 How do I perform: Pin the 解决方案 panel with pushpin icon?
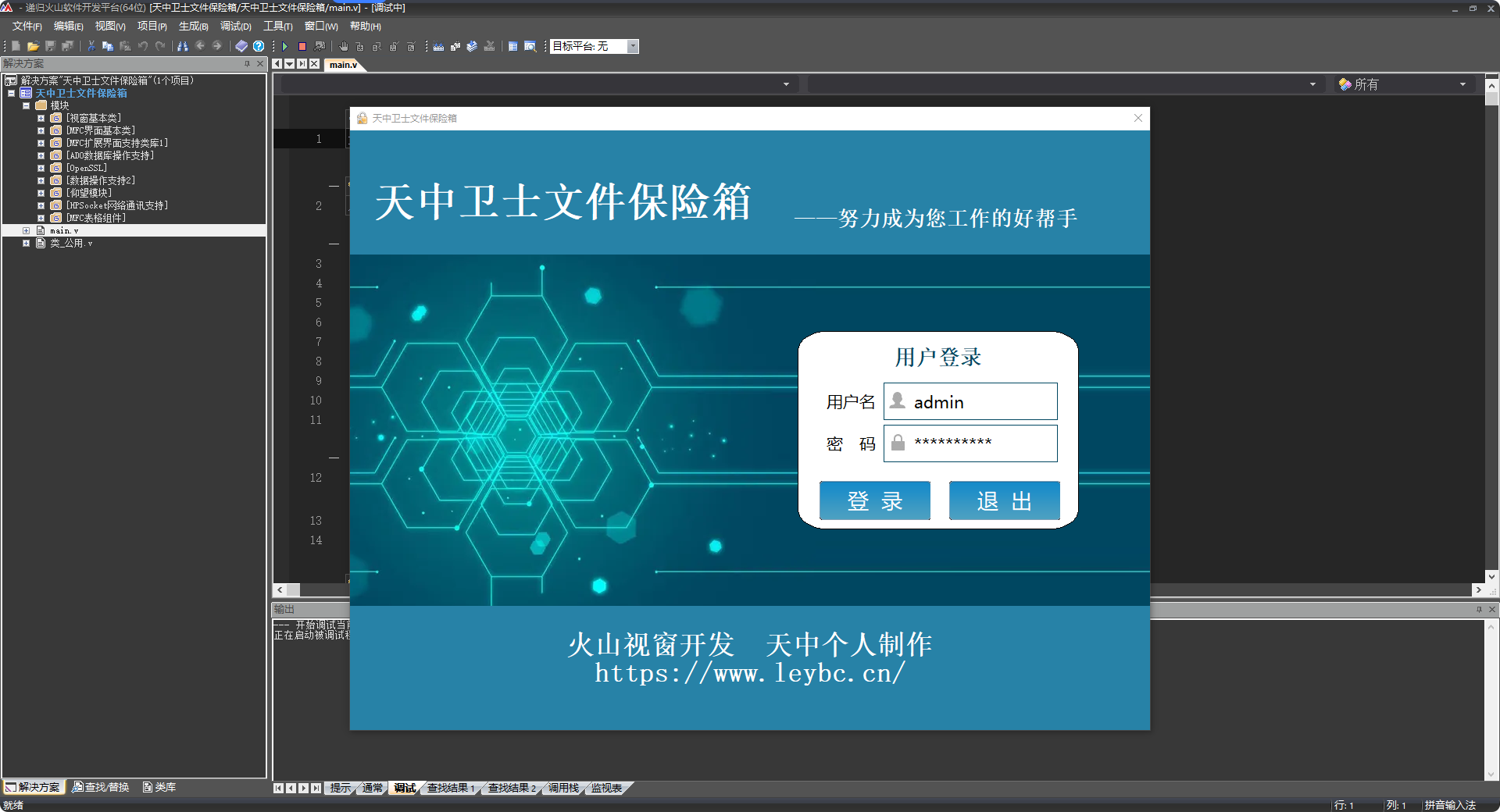click(x=248, y=64)
